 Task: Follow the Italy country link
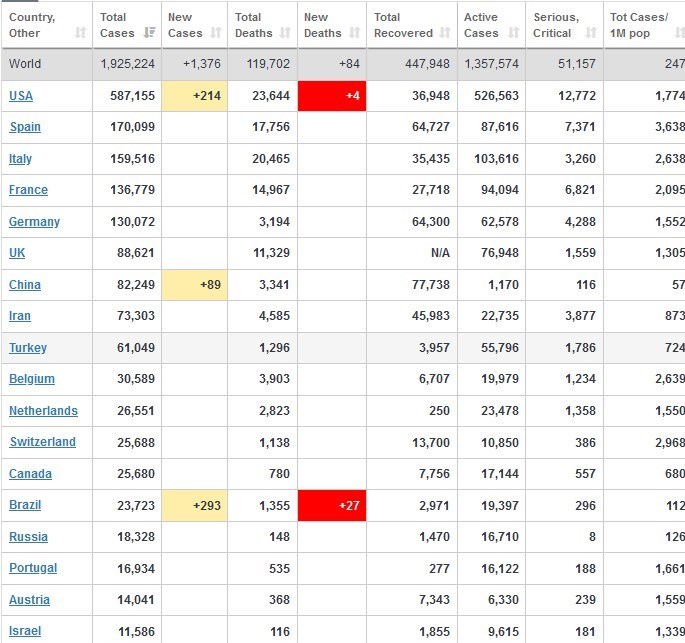click(x=20, y=159)
